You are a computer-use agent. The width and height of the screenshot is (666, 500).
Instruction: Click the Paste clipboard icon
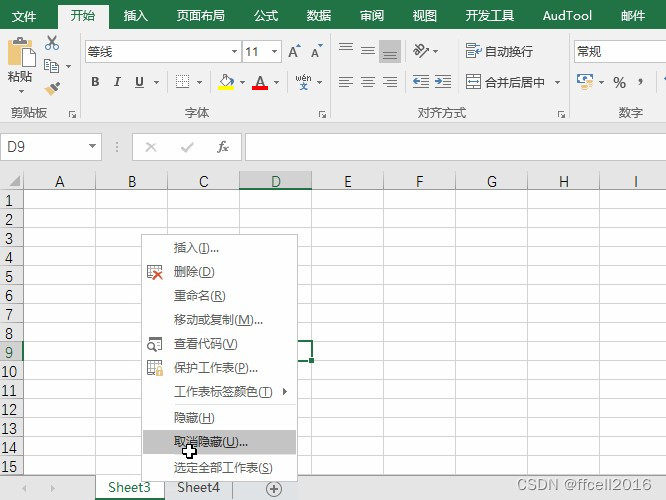point(21,52)
